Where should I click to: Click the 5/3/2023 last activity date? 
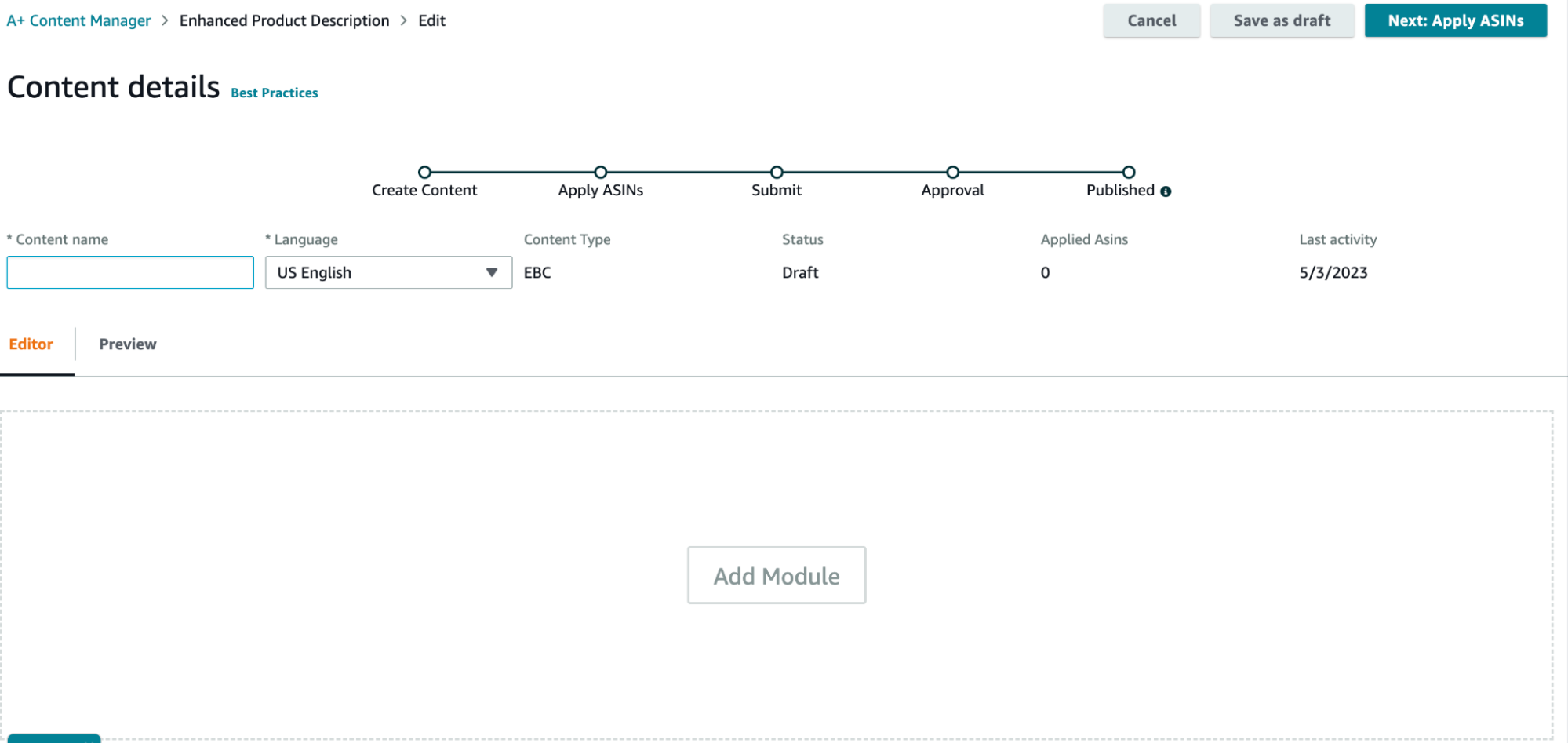click(1333, 272)
